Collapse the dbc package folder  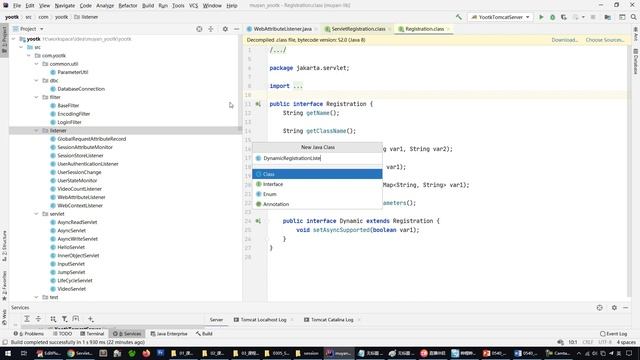[36, 81]
